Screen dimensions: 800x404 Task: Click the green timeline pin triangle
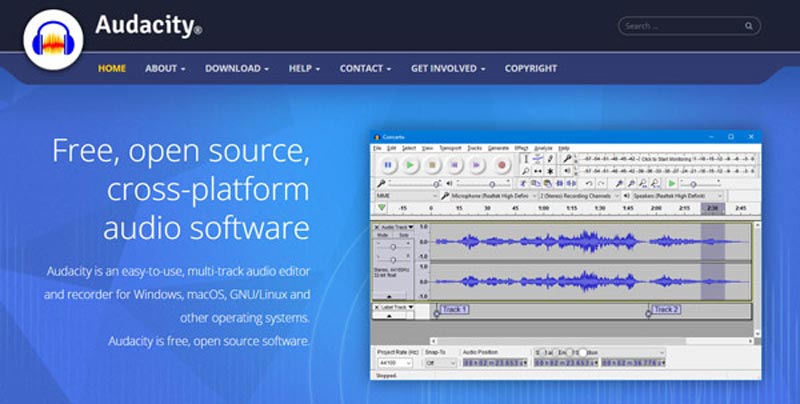[x=382, y=208]
